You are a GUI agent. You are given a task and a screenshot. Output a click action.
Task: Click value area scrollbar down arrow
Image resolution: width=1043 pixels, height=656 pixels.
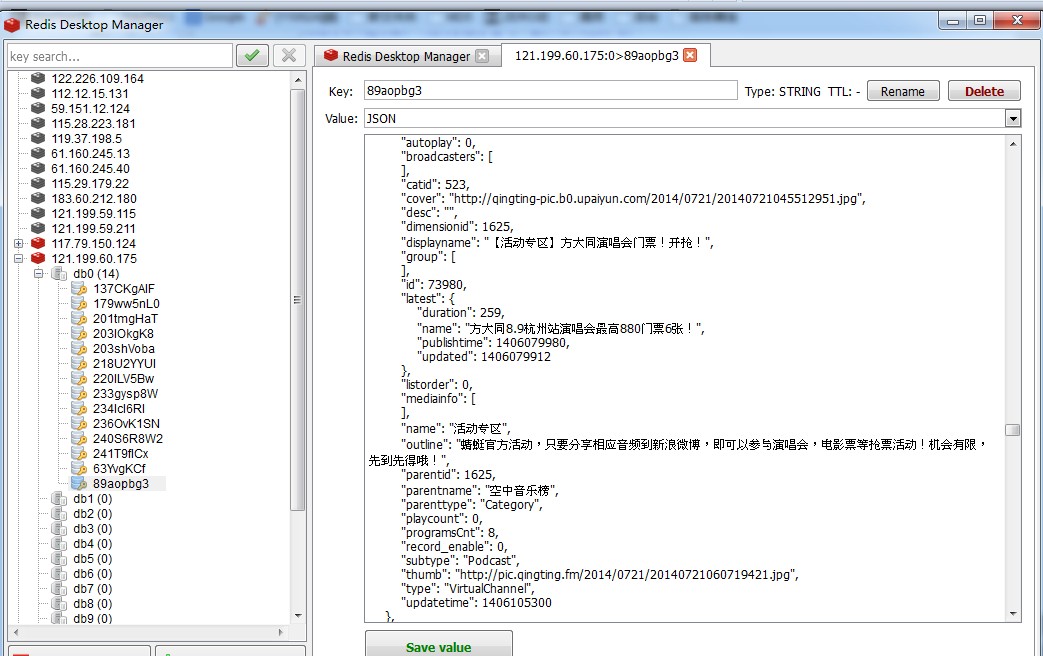1012,614
